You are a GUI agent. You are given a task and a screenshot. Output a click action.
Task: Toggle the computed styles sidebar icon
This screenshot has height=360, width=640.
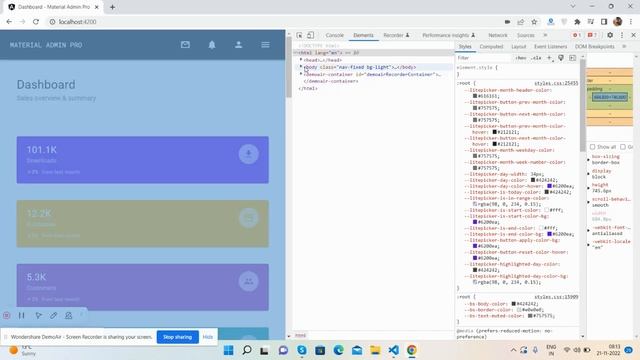tap(572, 58)
